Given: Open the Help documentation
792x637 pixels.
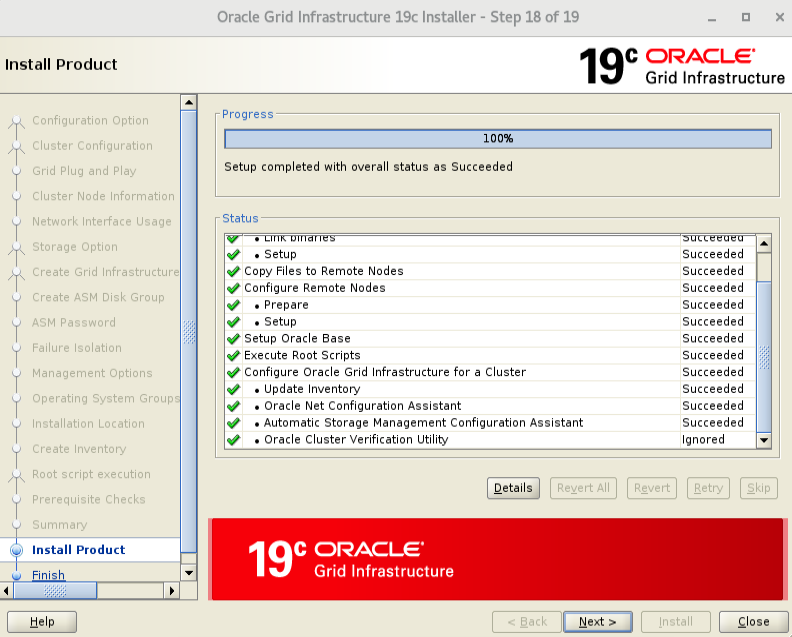Looking at the screenshot, I should [x=42, y=622].
